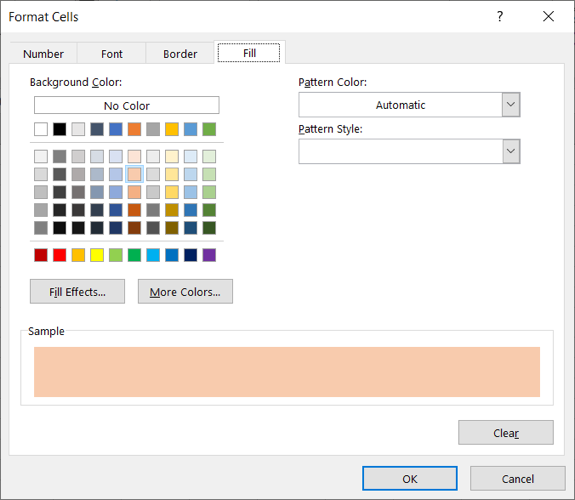Viewport: 575px width, 500px height.
Task: Click the Sample preview color area
Action: 287,372
